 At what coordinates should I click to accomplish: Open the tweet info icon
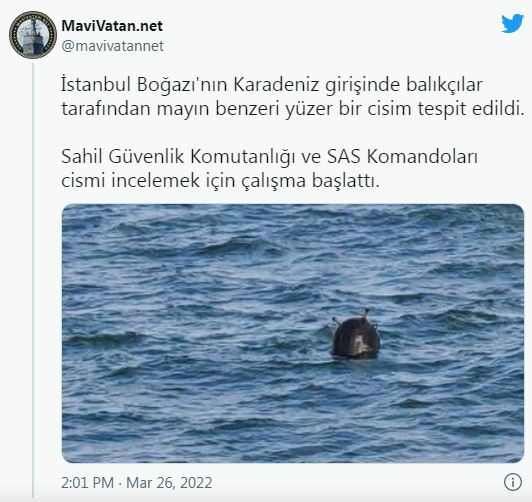(x=512, y=482)
